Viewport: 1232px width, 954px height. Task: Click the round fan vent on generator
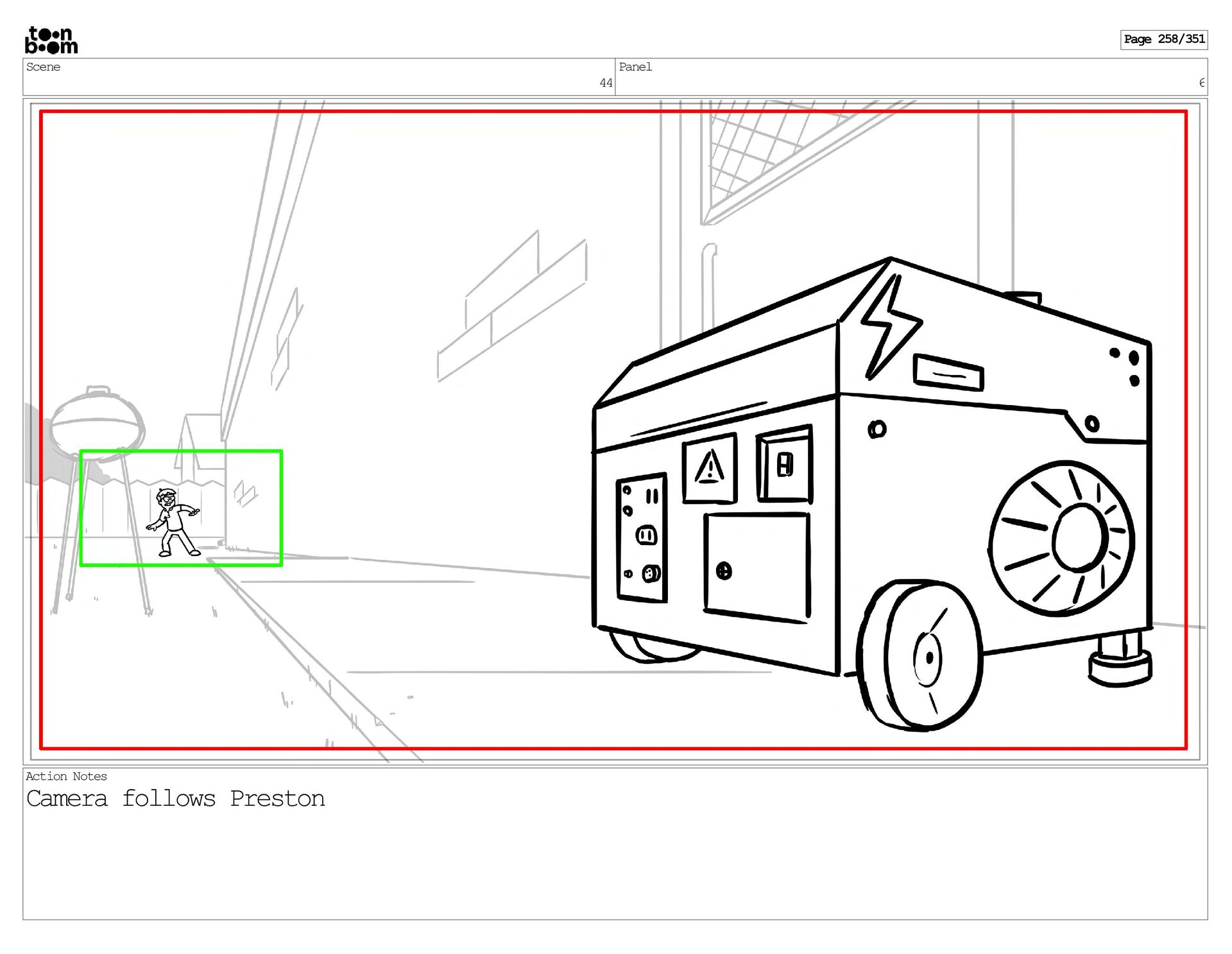(x=1062, y=538)
